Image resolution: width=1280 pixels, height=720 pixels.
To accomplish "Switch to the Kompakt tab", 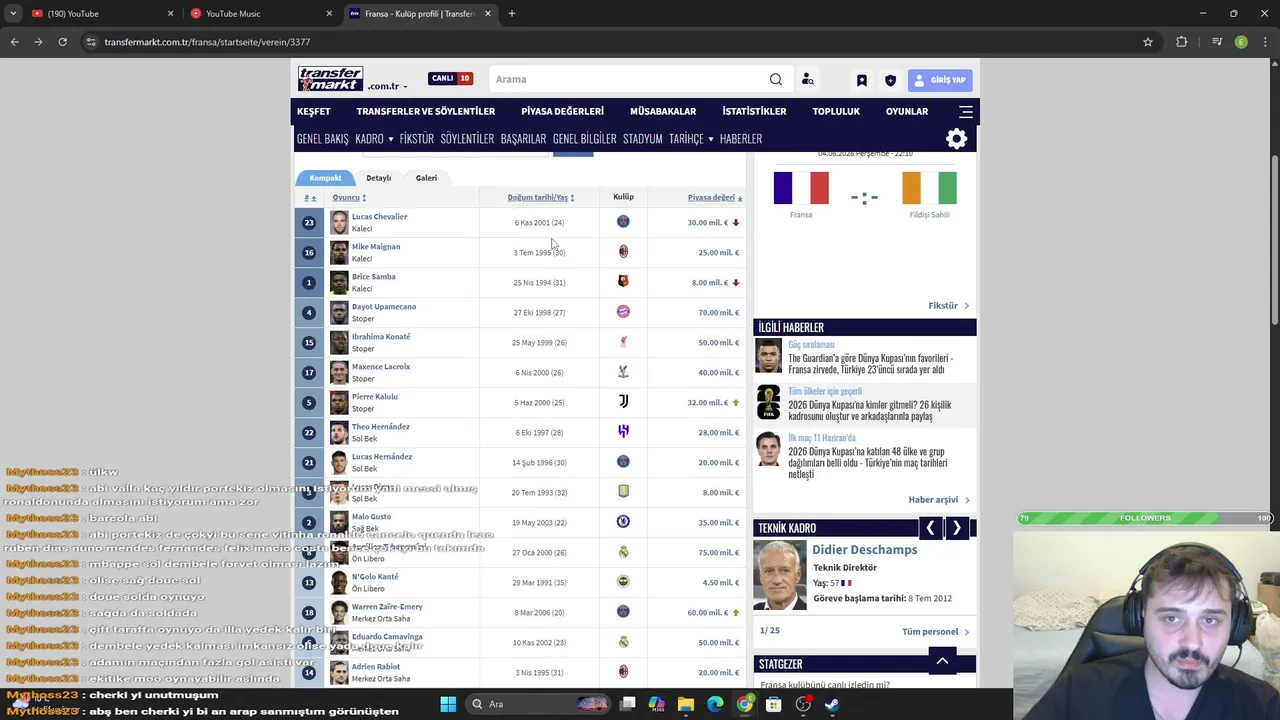I will (325, 178).
